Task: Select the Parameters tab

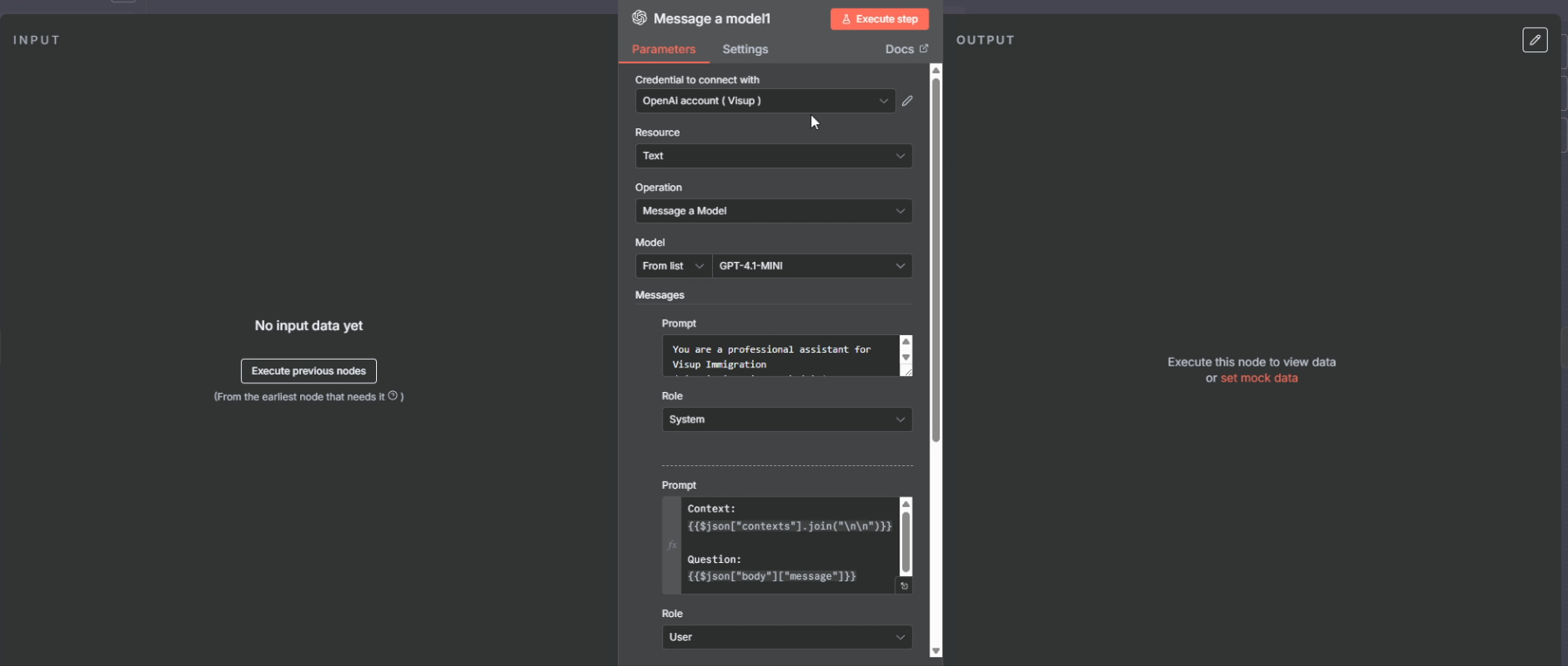Action: [663, 50]
